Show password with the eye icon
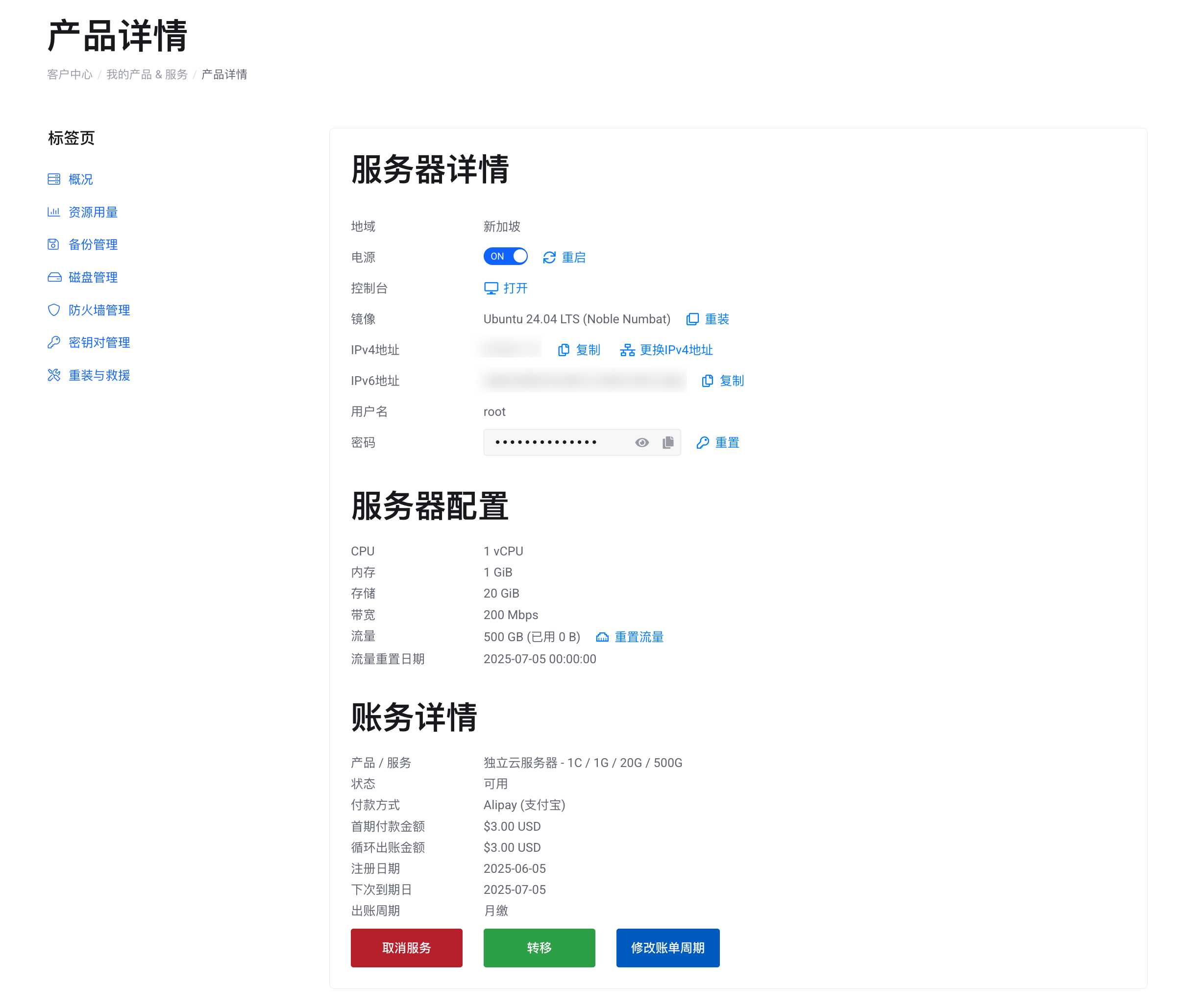The height and width of the screenshot is (1008, 1179). [642, 443]
